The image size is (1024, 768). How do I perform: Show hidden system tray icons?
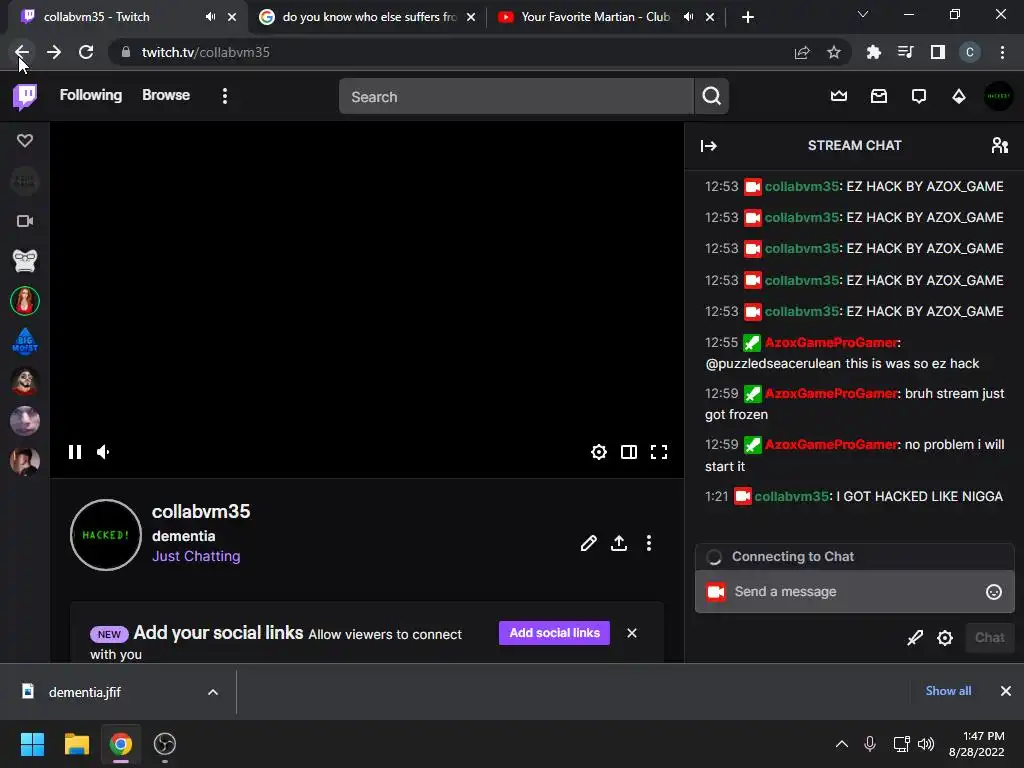pyautogui.click(x=842, y=744)
